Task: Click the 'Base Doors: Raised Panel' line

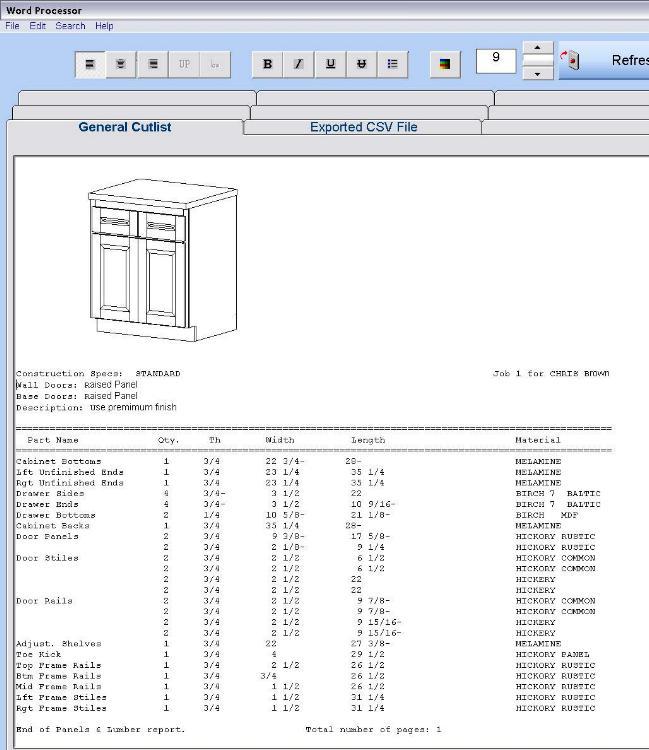Action: tap(77, 397)
